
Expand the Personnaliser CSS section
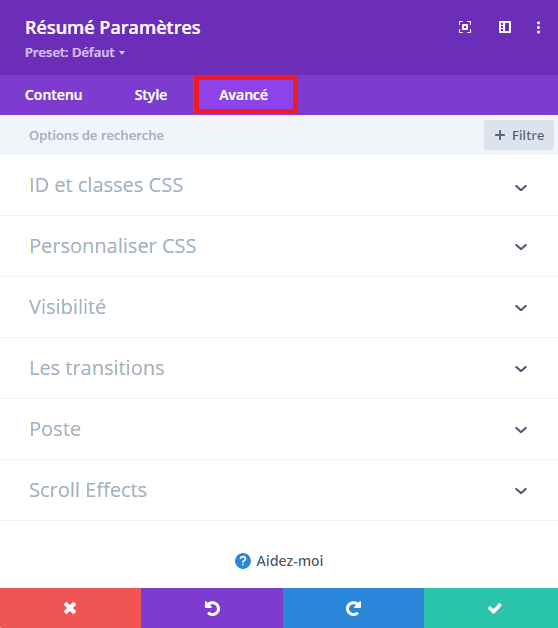pos(279,246)
